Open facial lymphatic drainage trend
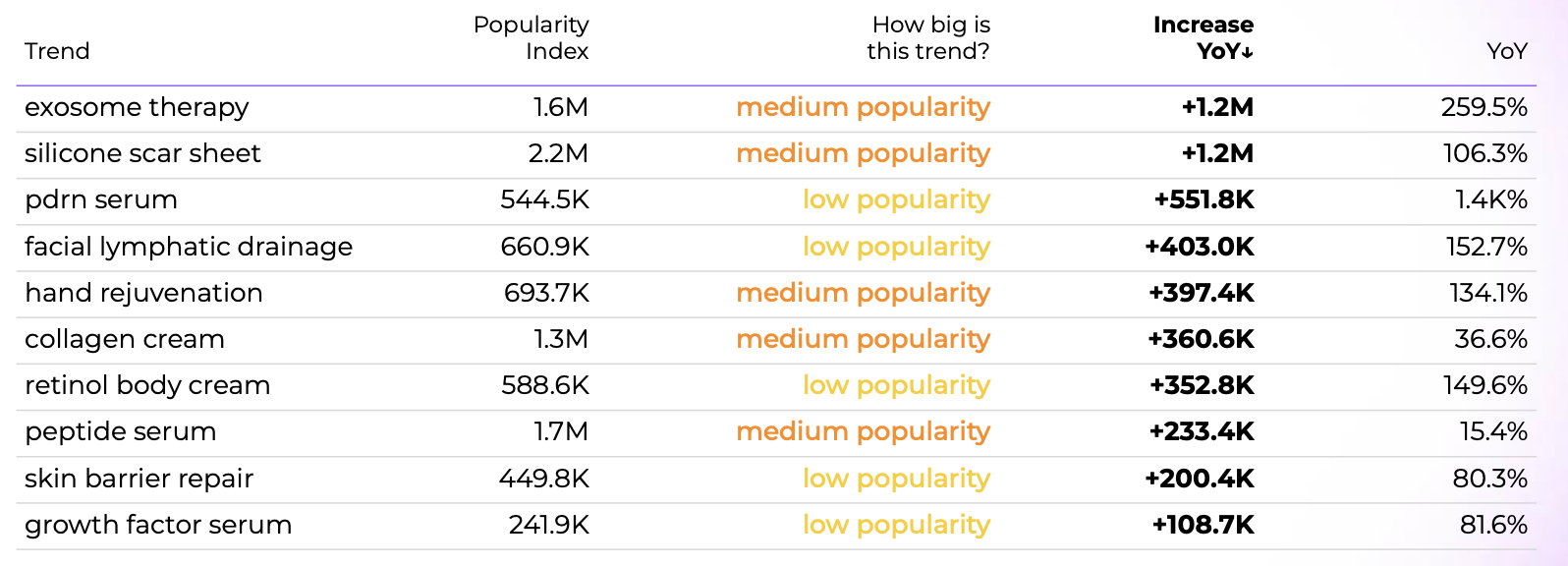Screen dimensions: 1568x566 click(189, 247)
